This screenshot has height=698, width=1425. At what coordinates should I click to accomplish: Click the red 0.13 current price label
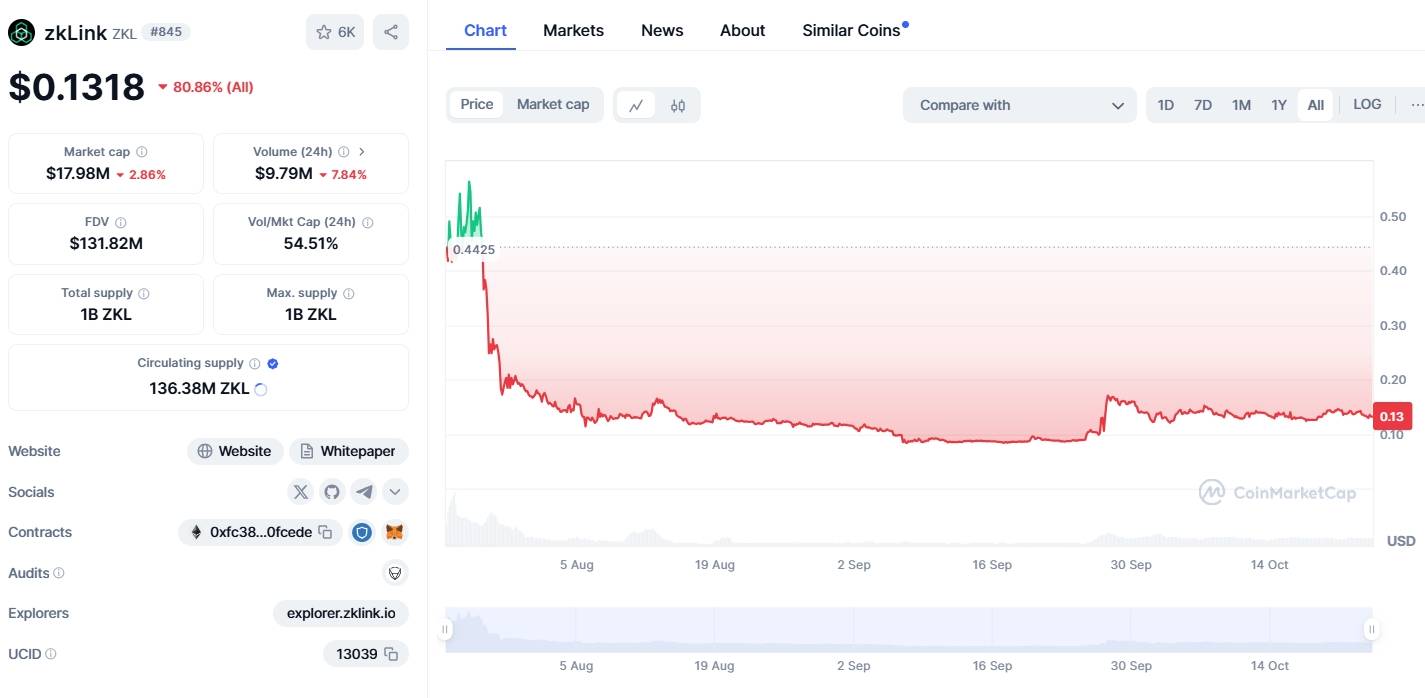point(1392,416)
